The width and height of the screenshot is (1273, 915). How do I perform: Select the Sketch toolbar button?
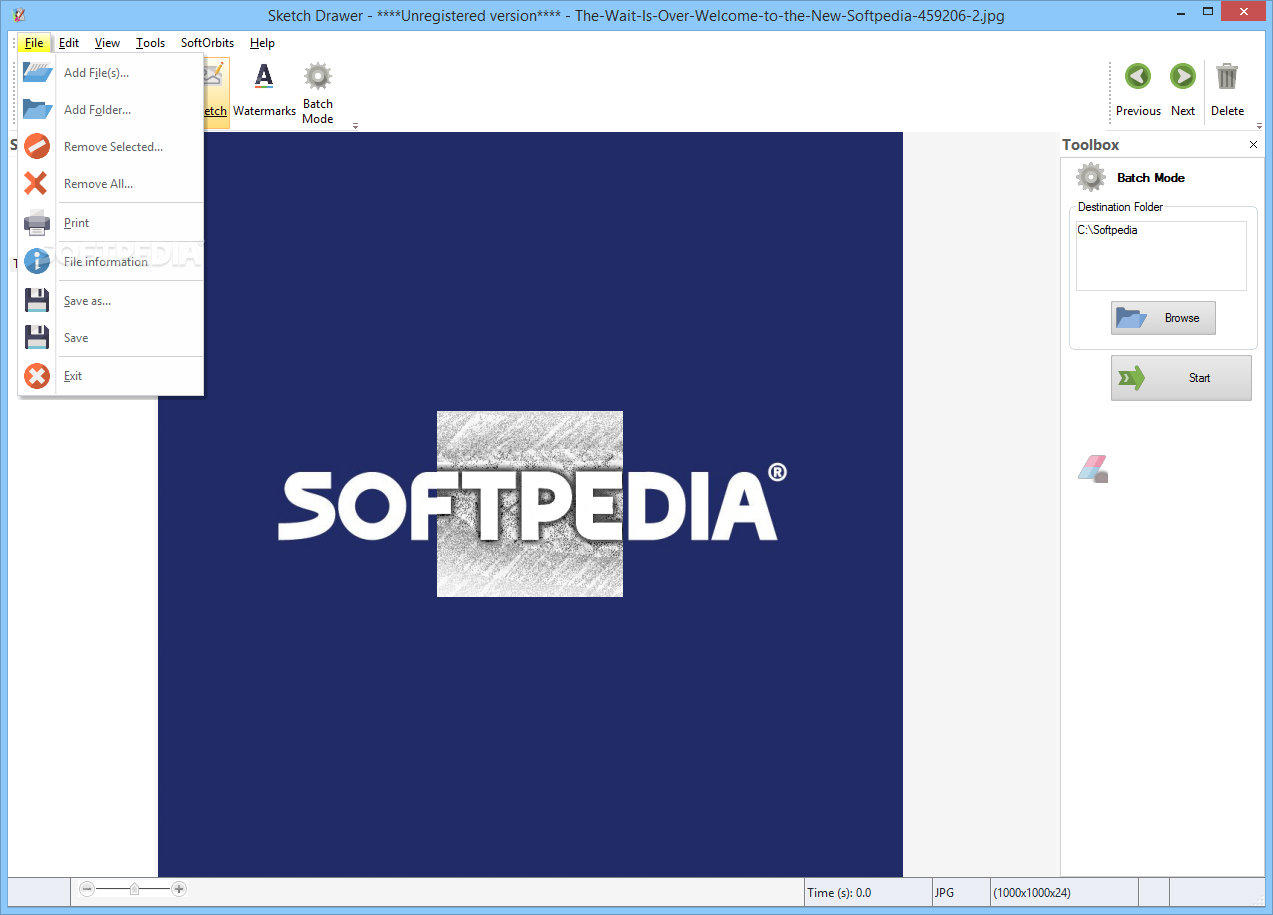(x=215, y=92)
